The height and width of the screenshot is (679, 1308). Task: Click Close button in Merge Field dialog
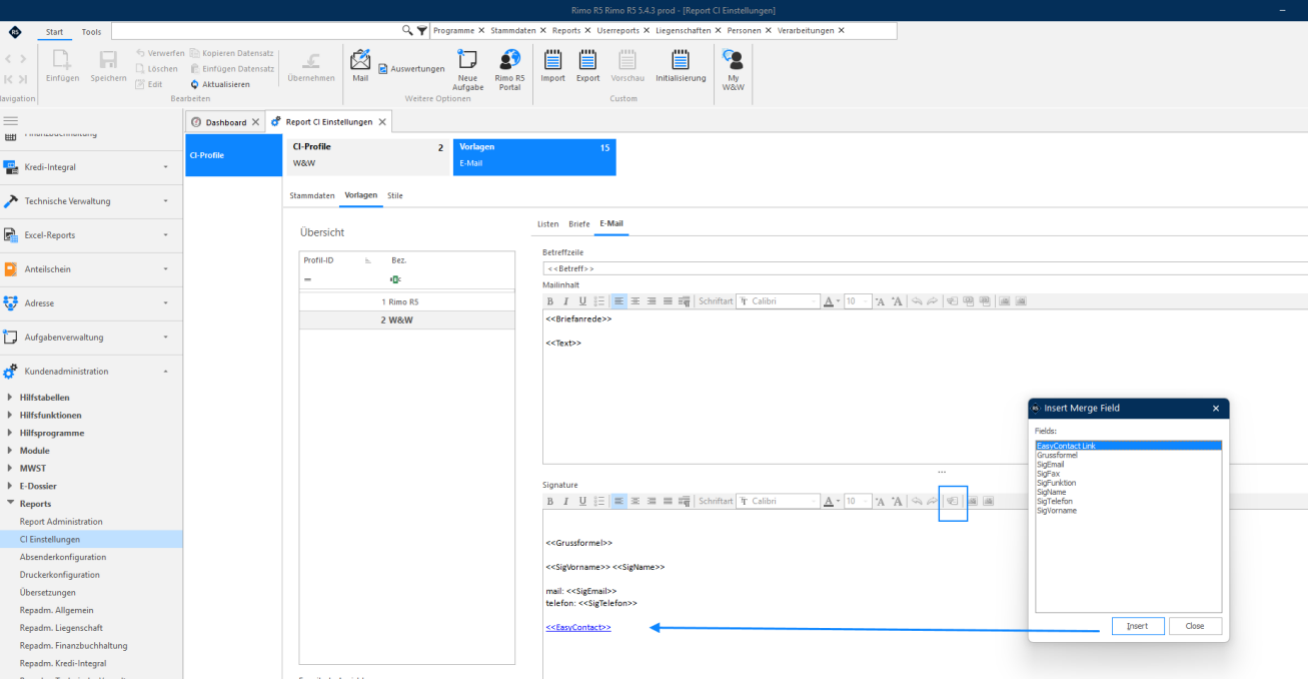click(1195, 626)
